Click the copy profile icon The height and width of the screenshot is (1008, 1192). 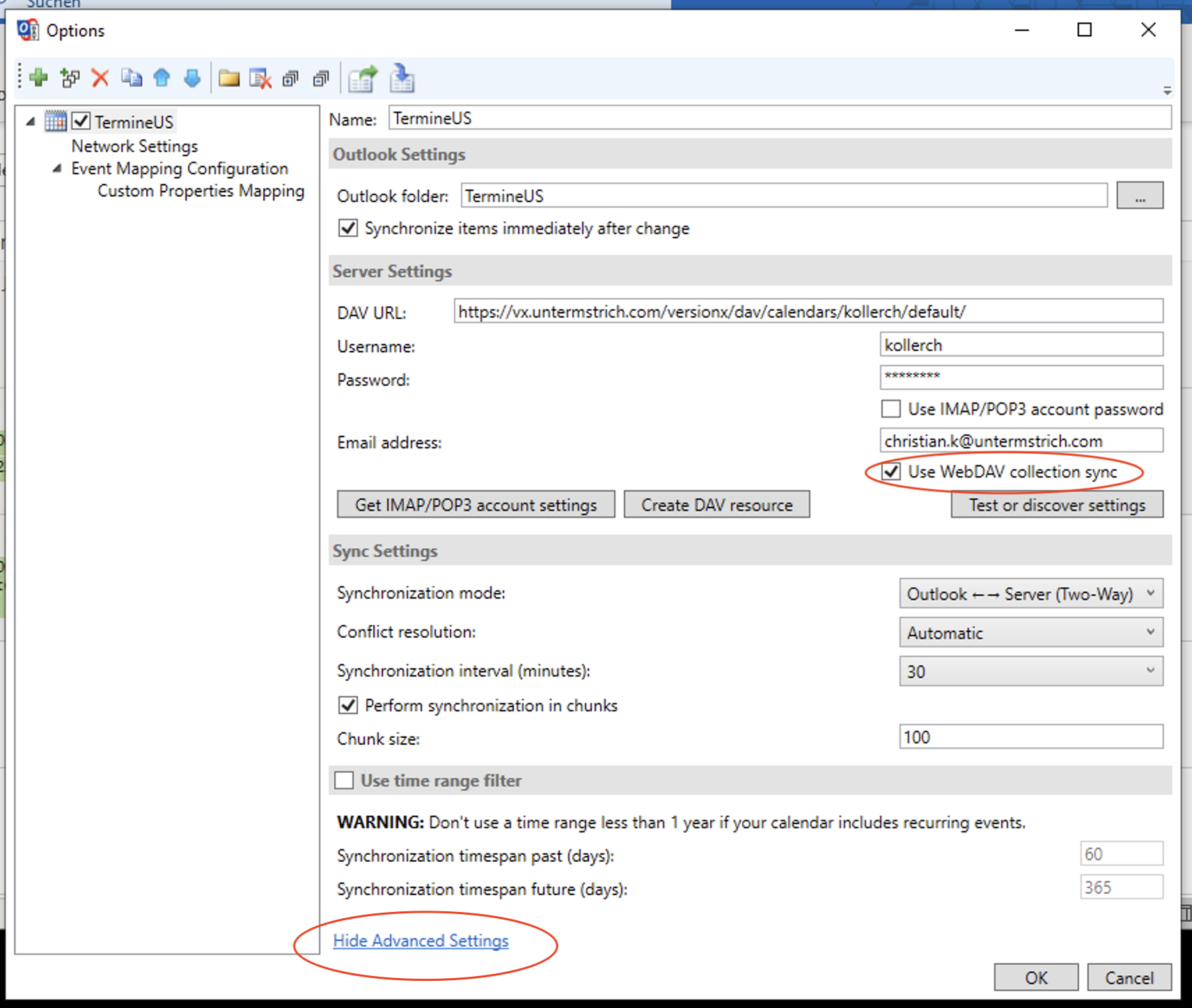coord(131,77)
